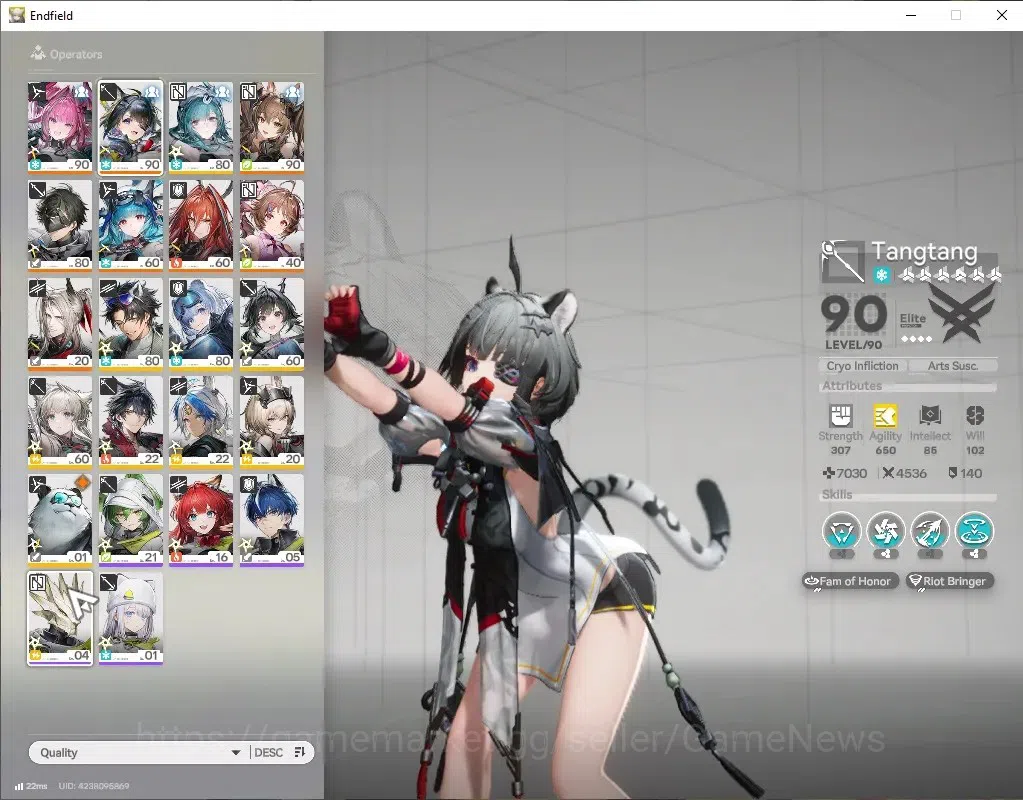
Task: Select the black-haired girl card at level 60
Action: click(x=271, y=324)
